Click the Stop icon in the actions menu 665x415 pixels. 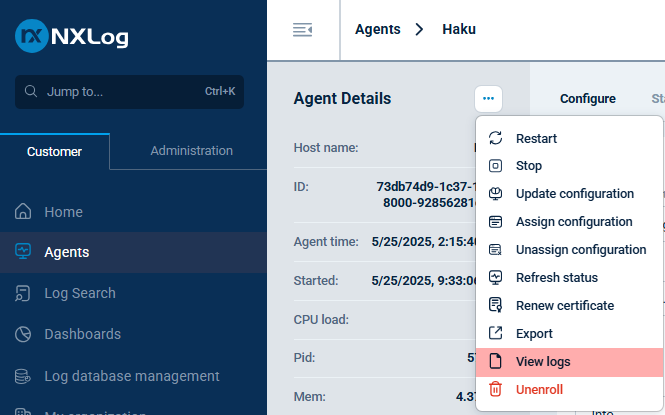495,166
